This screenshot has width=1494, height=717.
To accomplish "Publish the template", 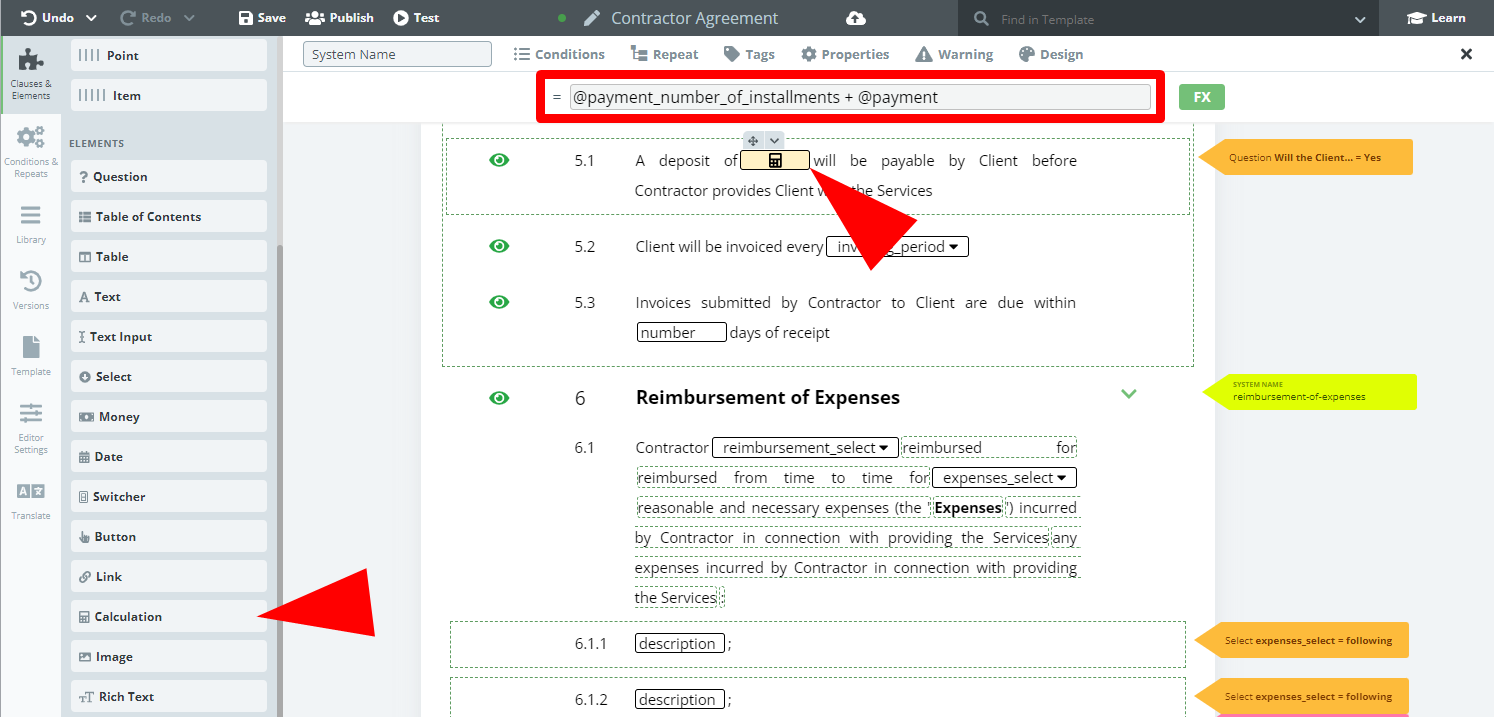I will click(x=339, y=18).
